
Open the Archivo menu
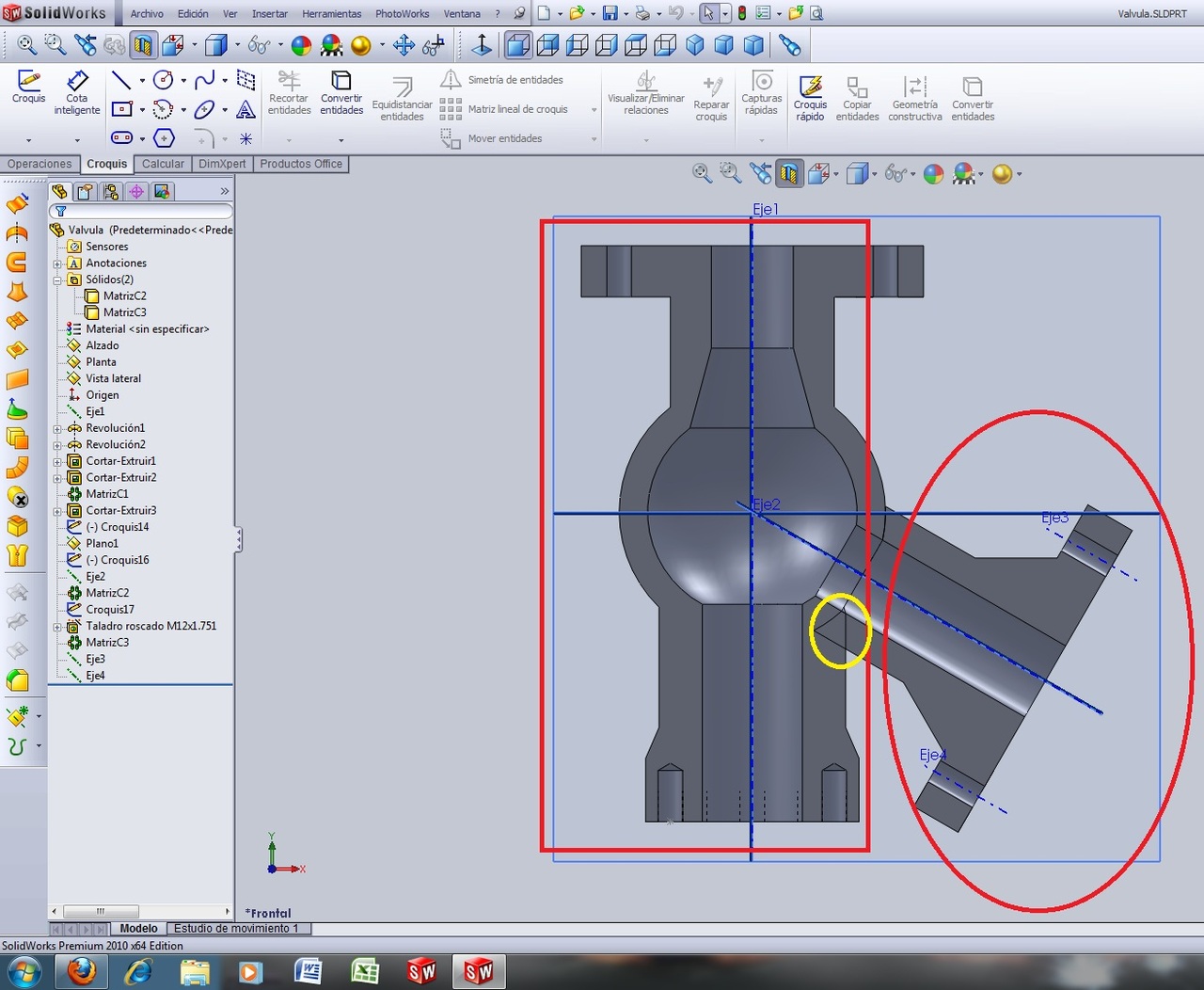[x=147, y=14]
